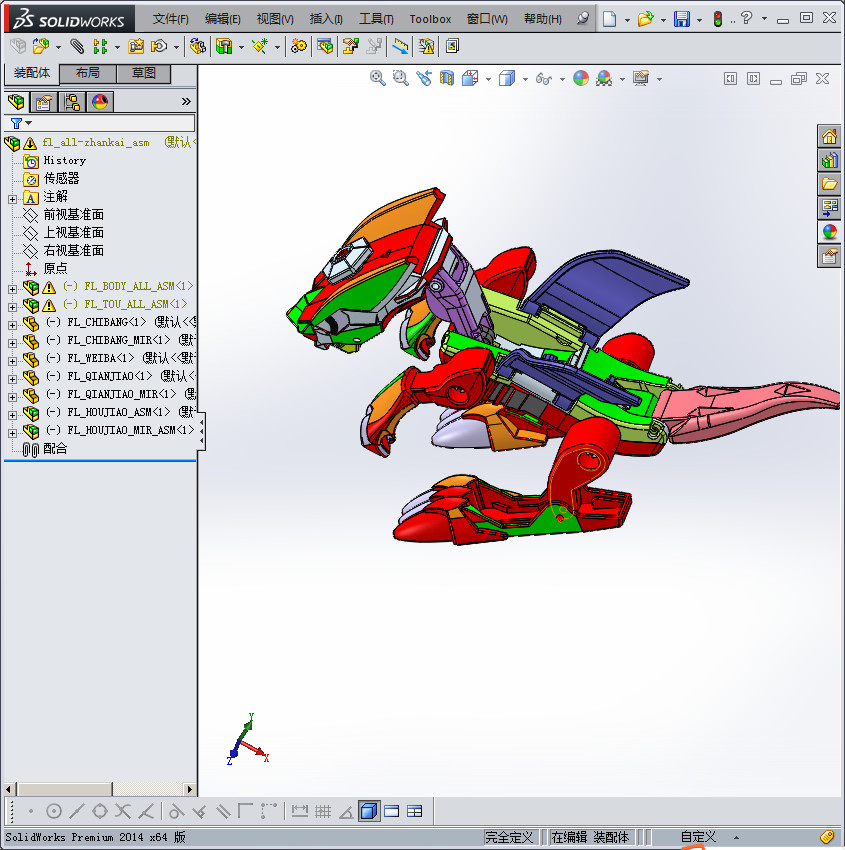Open the View Orientation dropdown arrow
This screenshot has width=845, height=850.
click(487, 79)
